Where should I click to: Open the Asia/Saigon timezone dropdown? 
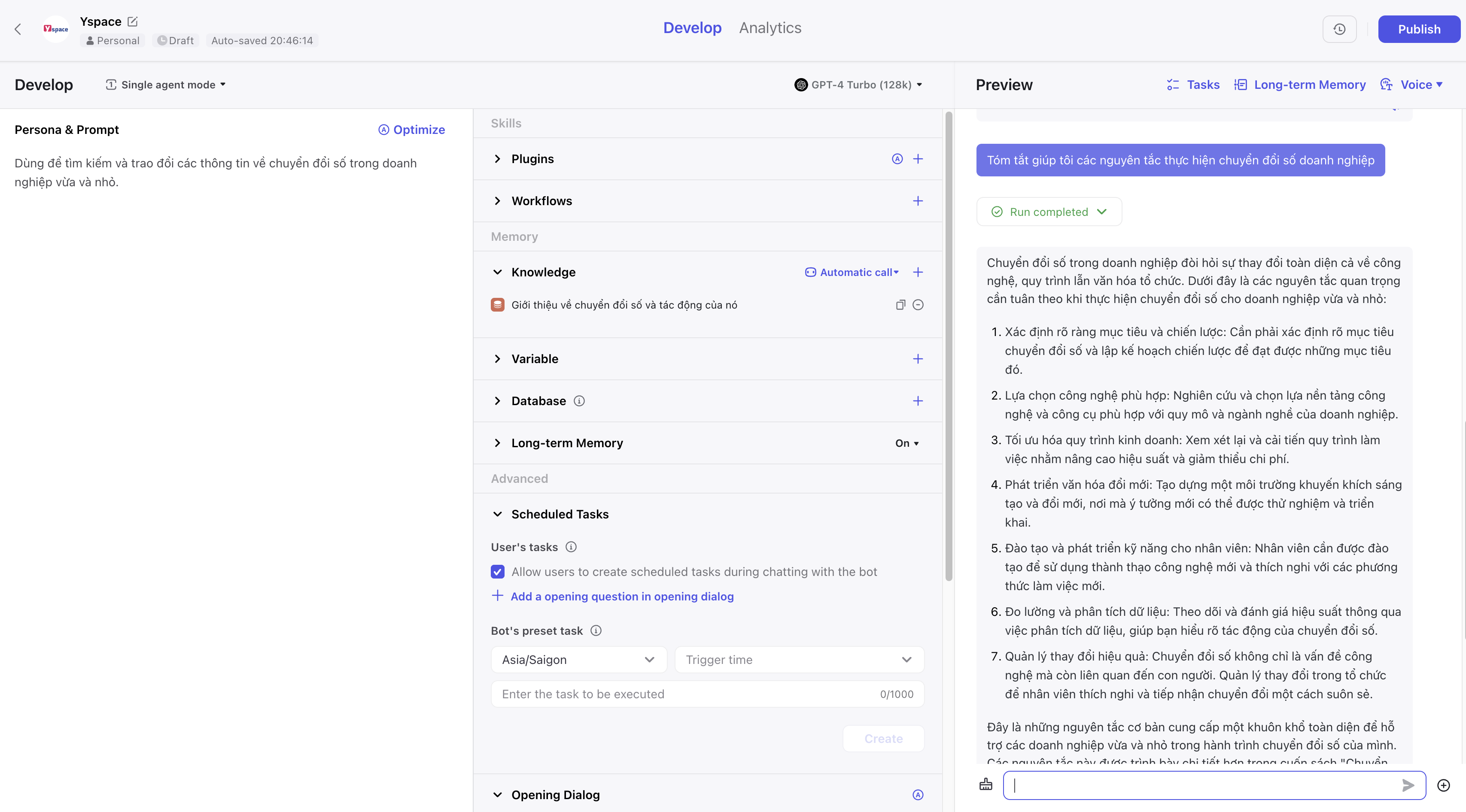(579, 660)
